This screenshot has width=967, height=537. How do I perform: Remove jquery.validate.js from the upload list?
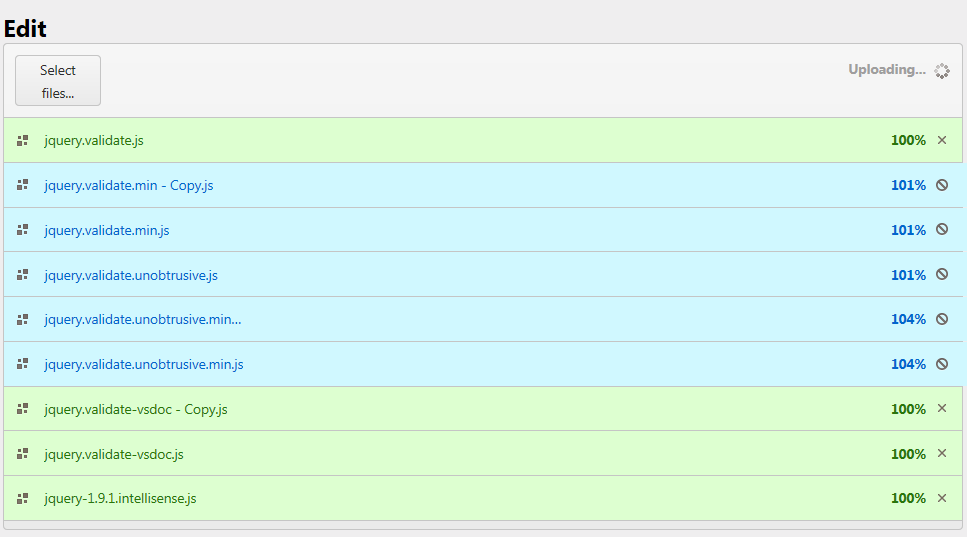point(942,140)
